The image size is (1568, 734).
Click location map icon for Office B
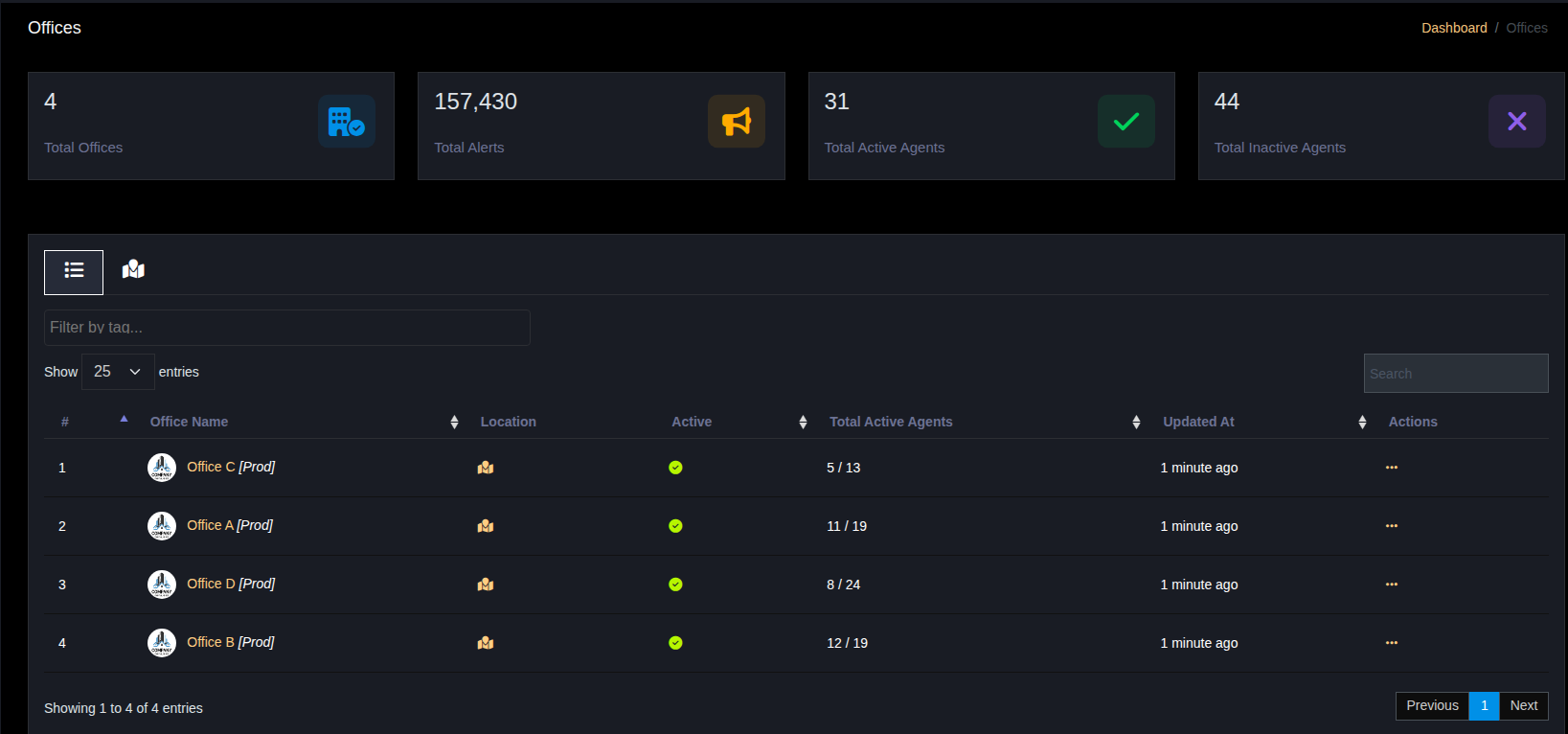coord(486,643)
